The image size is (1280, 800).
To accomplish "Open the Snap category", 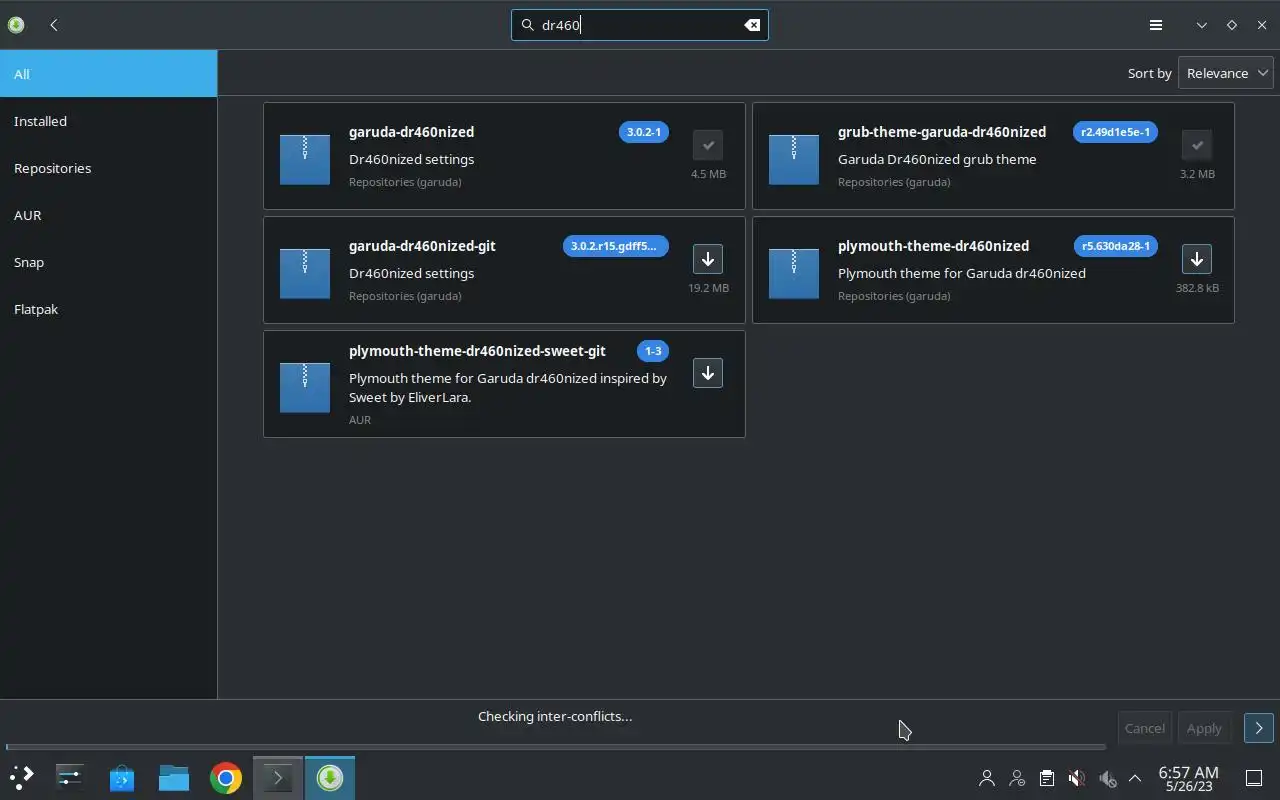I will (x=108, y=262).
